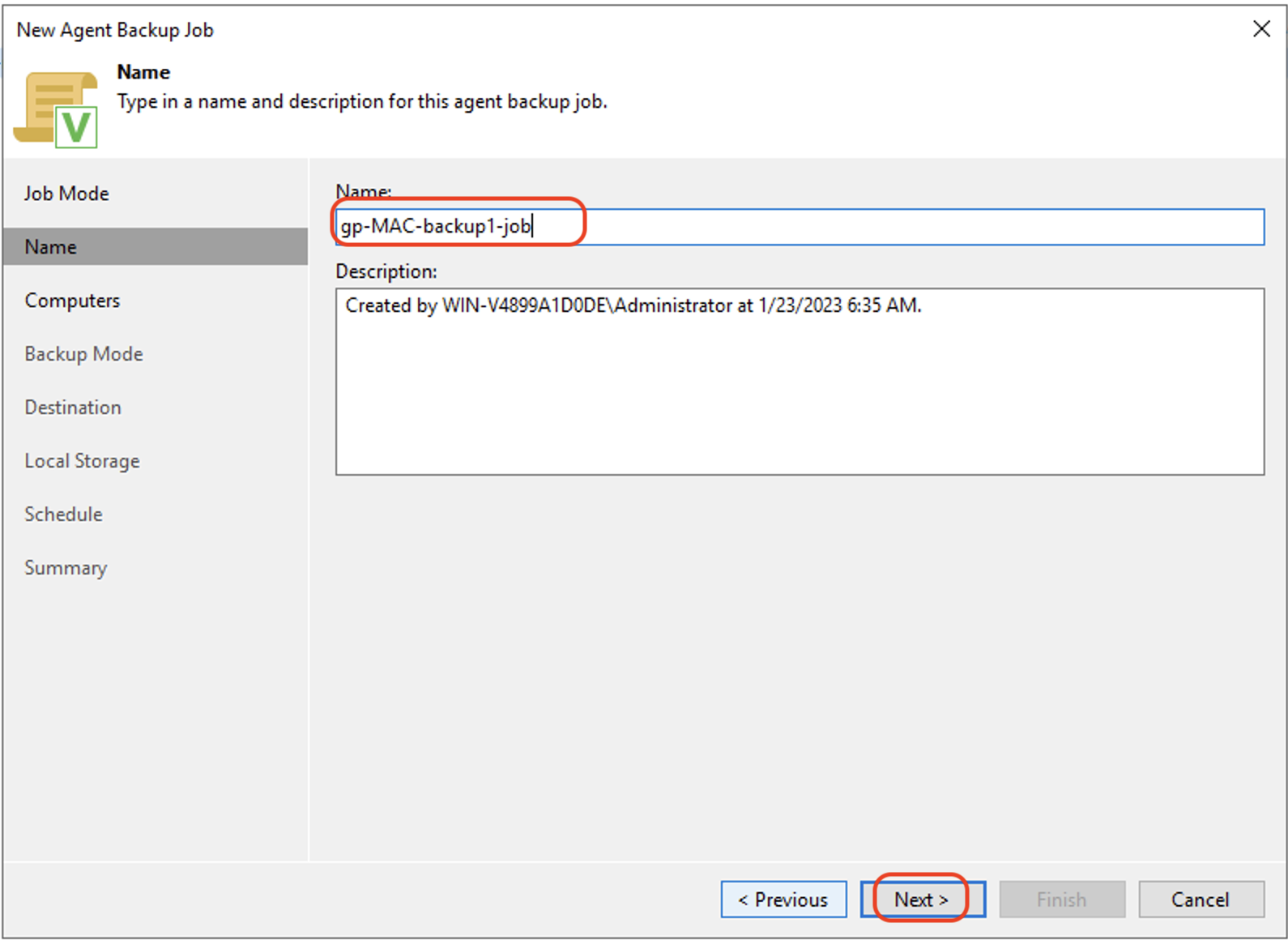Open the Backup Mode wizard step
This screenshot has width=1288, height=940.
point(83,354)
